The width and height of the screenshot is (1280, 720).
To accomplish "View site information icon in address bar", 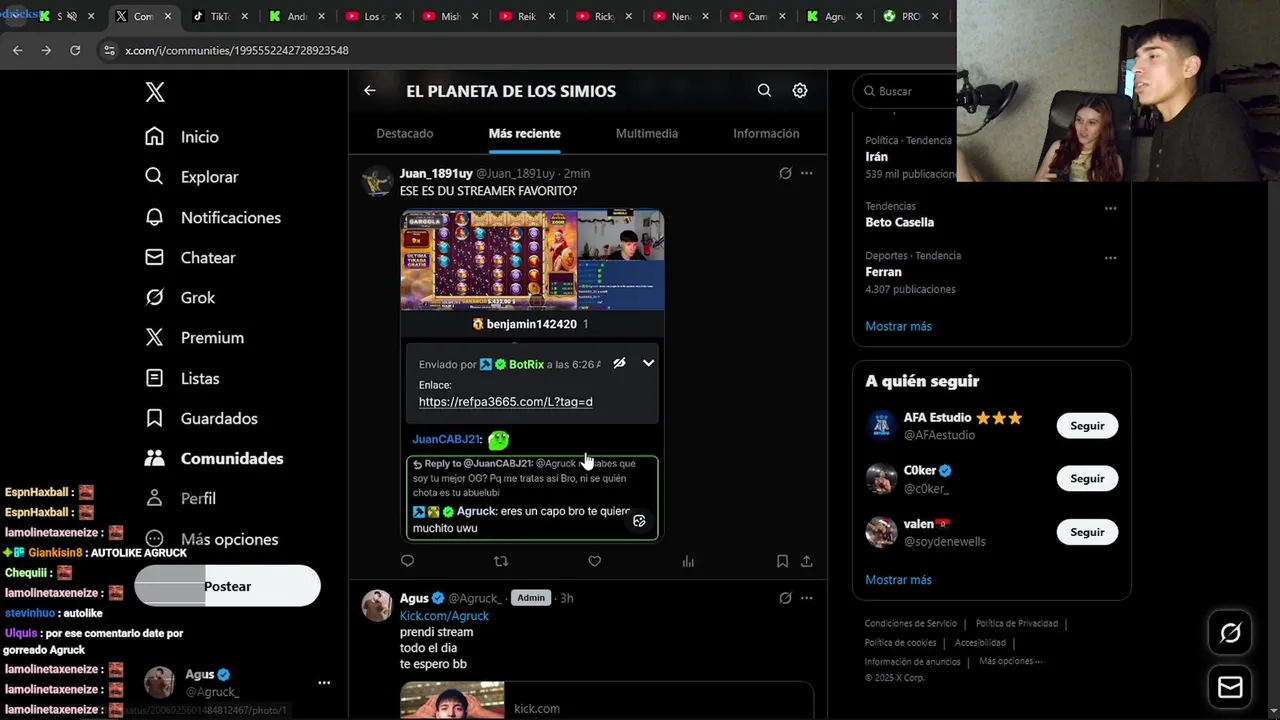I will [x=110, y=50].
